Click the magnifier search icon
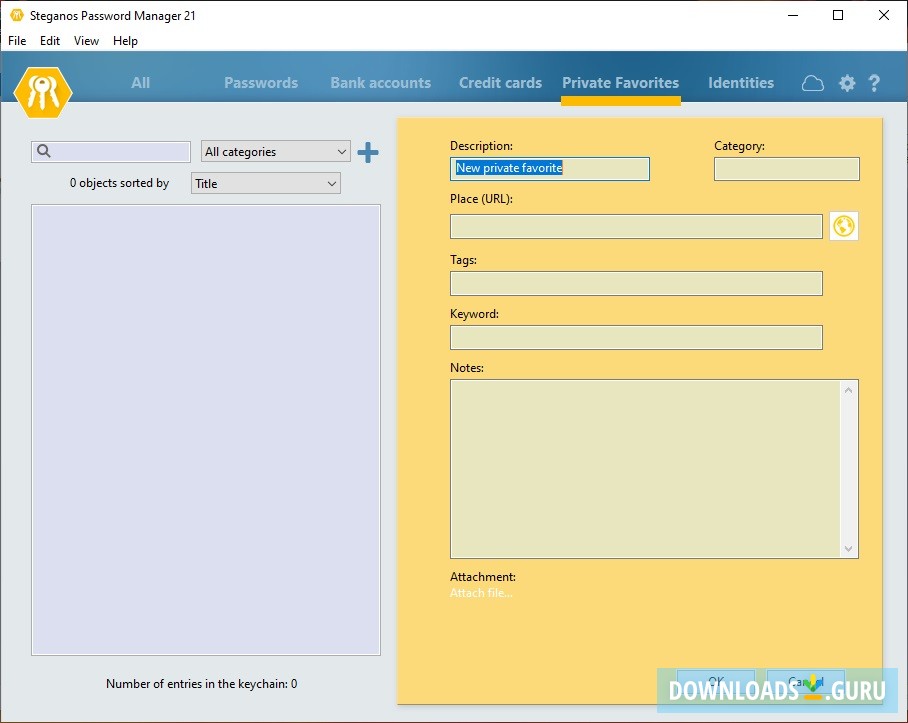Viewport: 908px width, 723px height. coord(44,152)
